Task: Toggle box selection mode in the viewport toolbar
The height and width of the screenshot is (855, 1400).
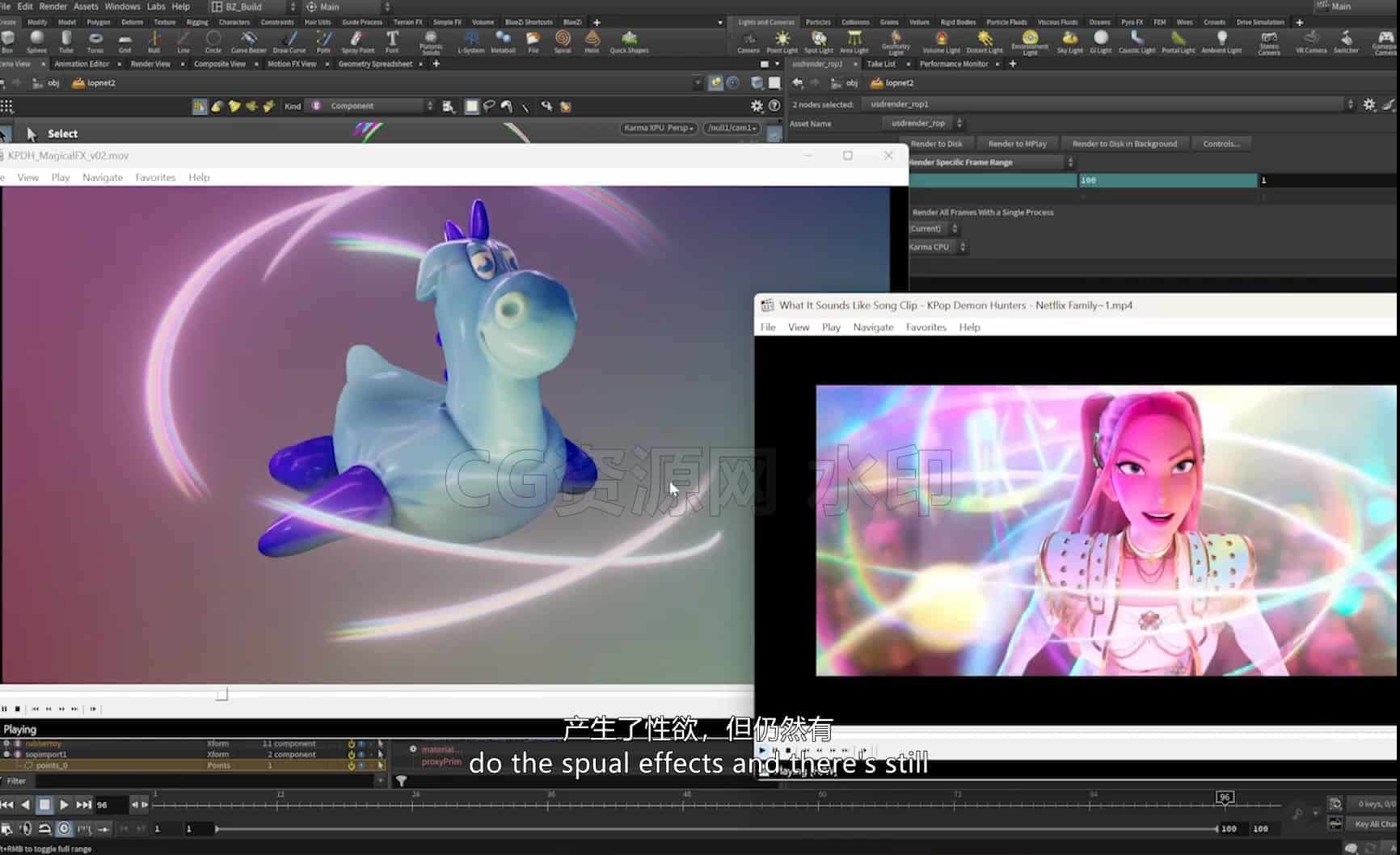Action: pos(471,106)
